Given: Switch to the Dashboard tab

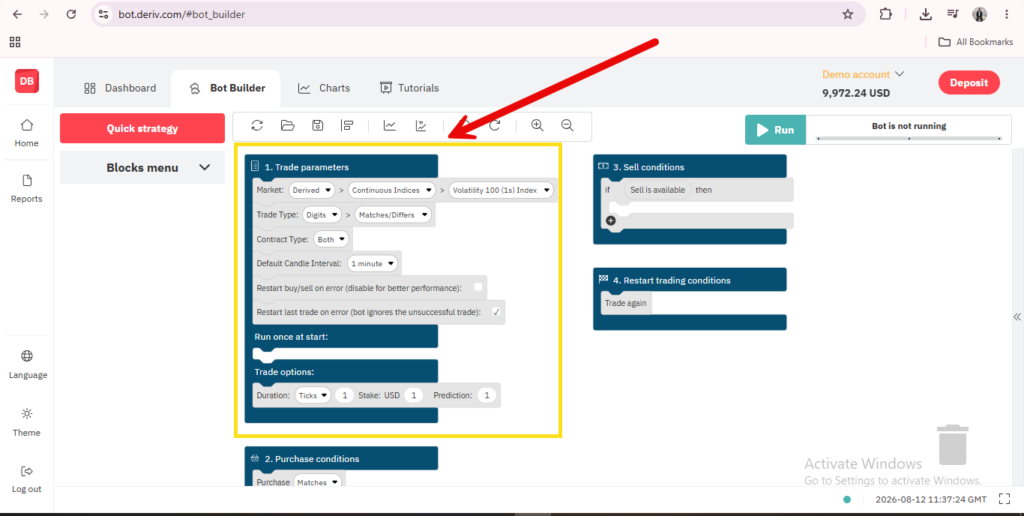Looking at the screenshot, I should tap(120, 88).
